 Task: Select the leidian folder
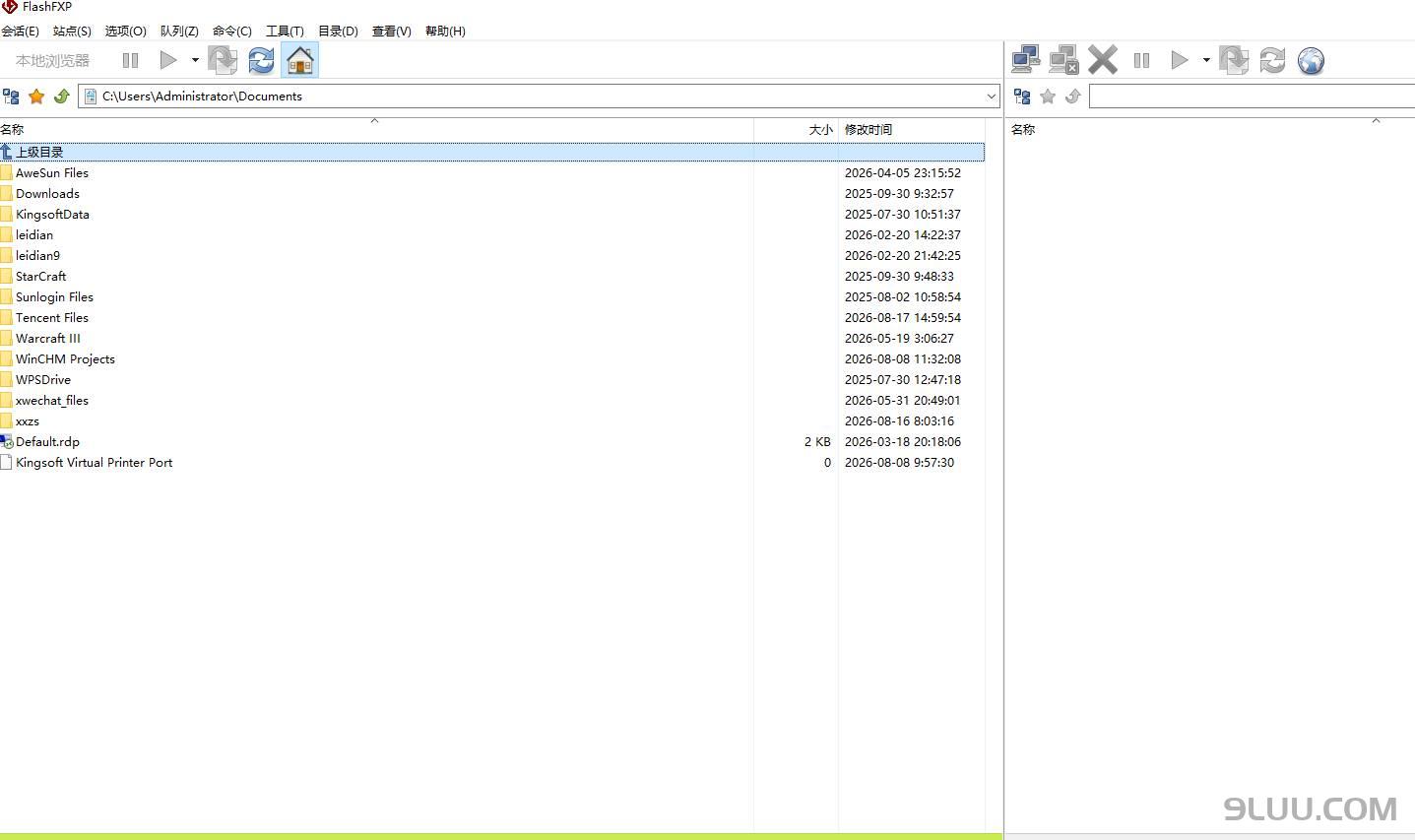pos(492,235)
